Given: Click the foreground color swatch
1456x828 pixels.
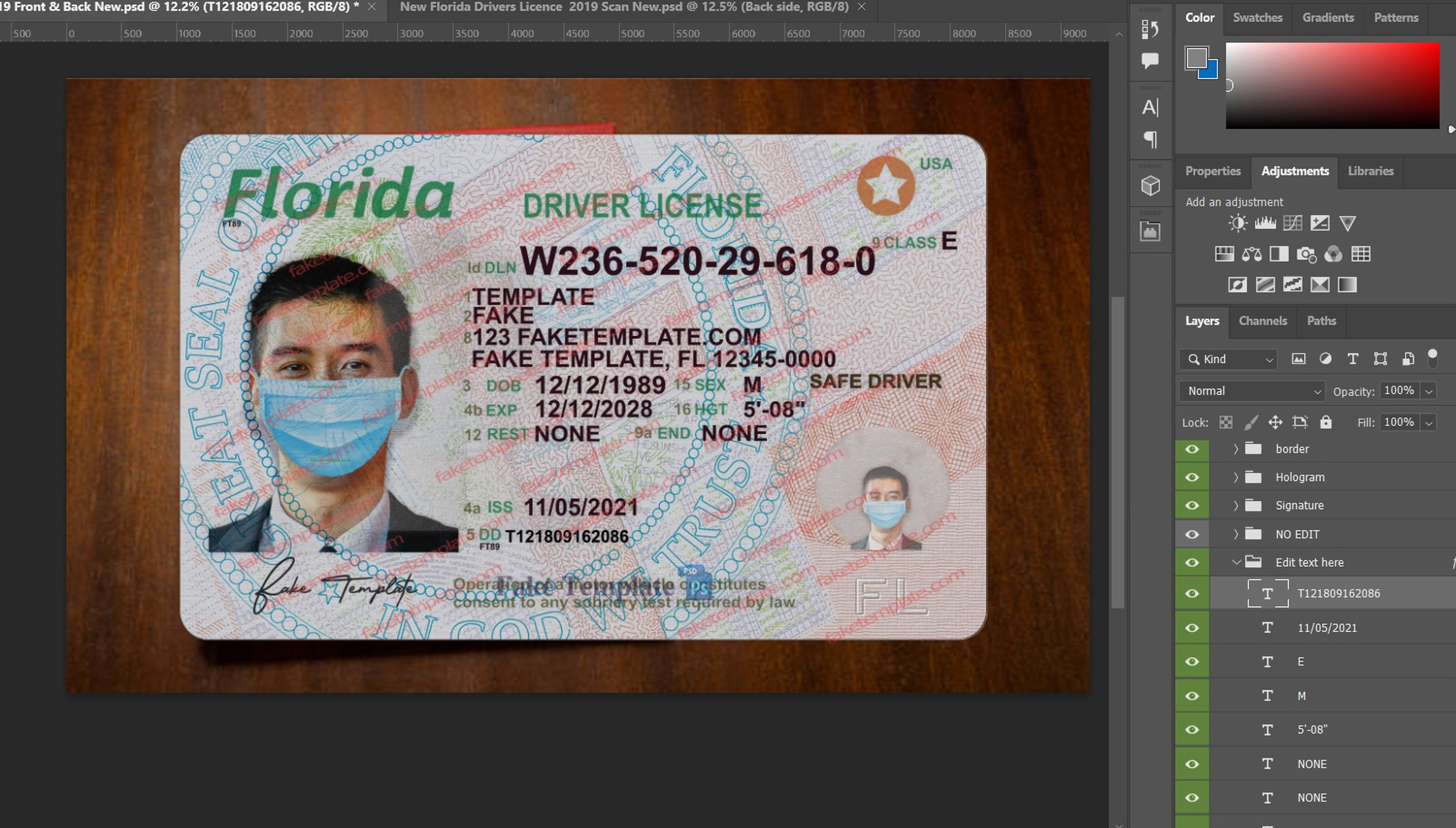Looking at the screenshot, I should (1196, 58).
